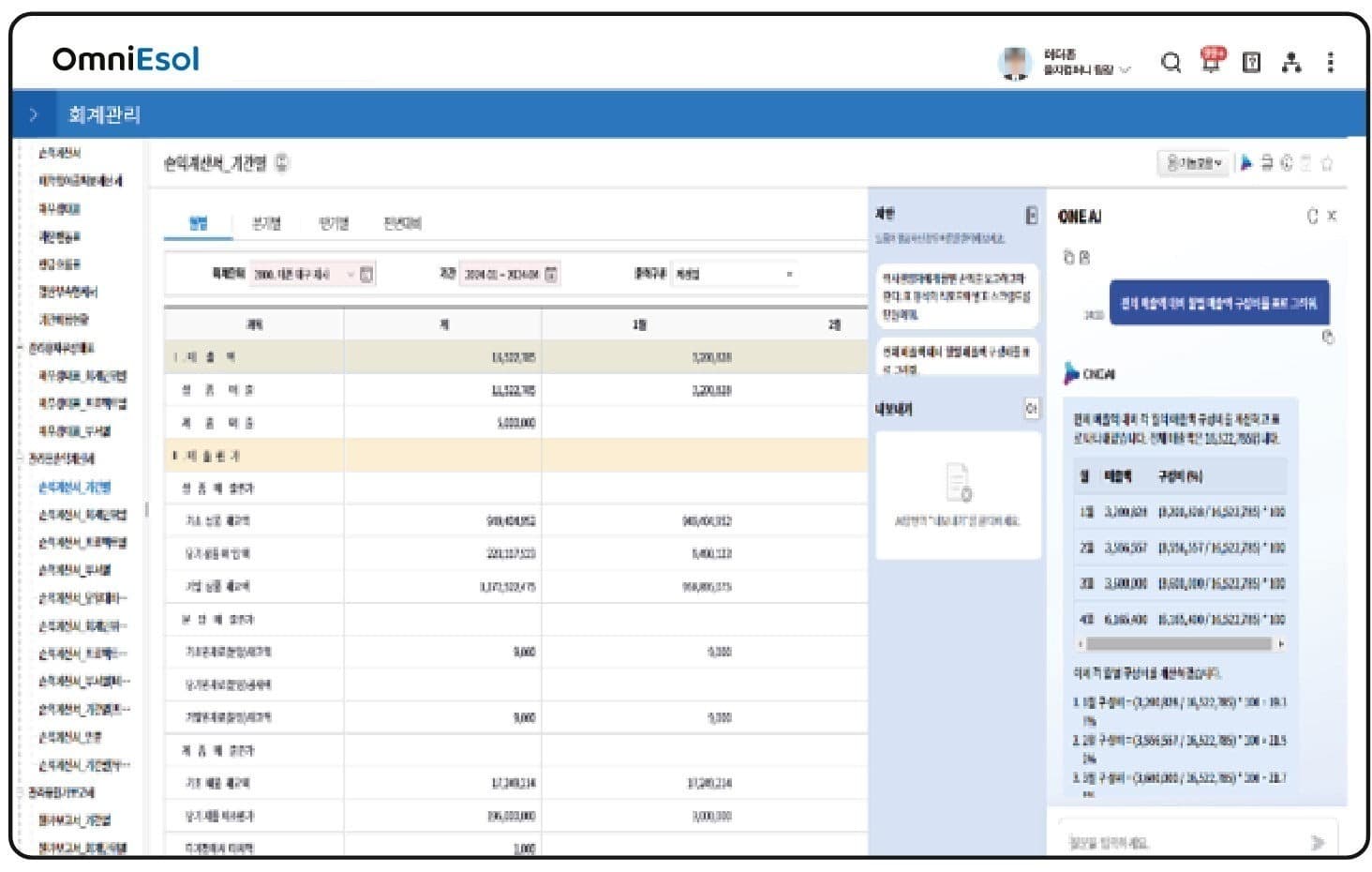Click the horizontal scrollbar under the AI result table
Image resolution: width=1372 pixels, height=872 pixels.
click(1179, 644)
